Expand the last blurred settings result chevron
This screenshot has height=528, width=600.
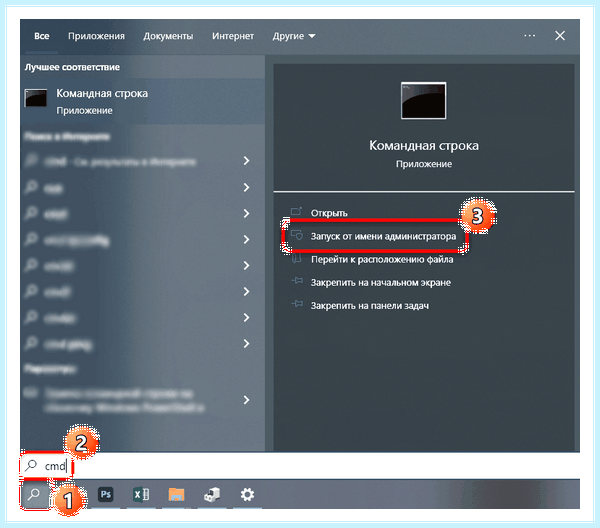[247, 400]
